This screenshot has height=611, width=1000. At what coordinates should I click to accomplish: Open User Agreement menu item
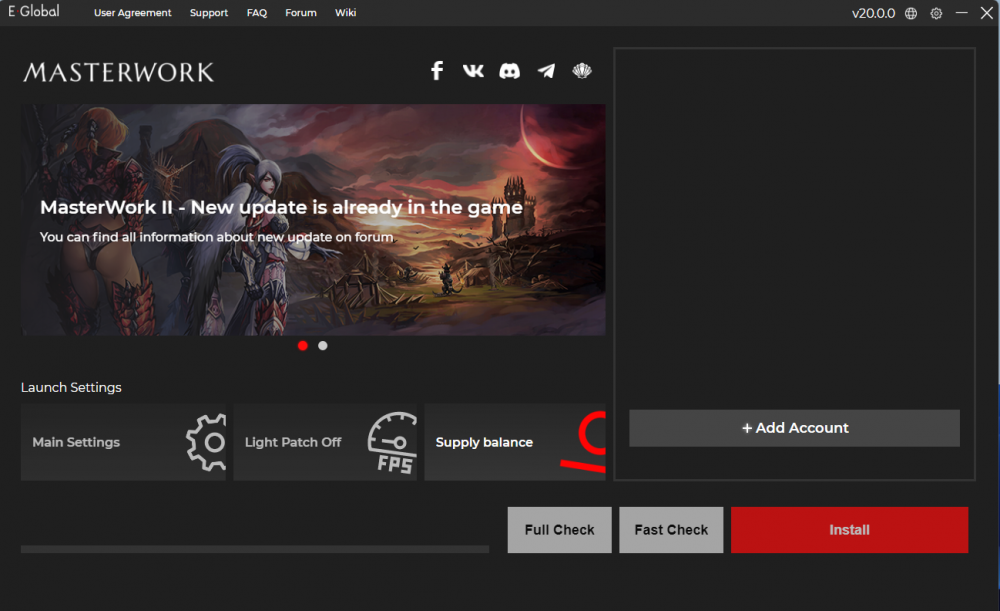(x=133, y=13)
